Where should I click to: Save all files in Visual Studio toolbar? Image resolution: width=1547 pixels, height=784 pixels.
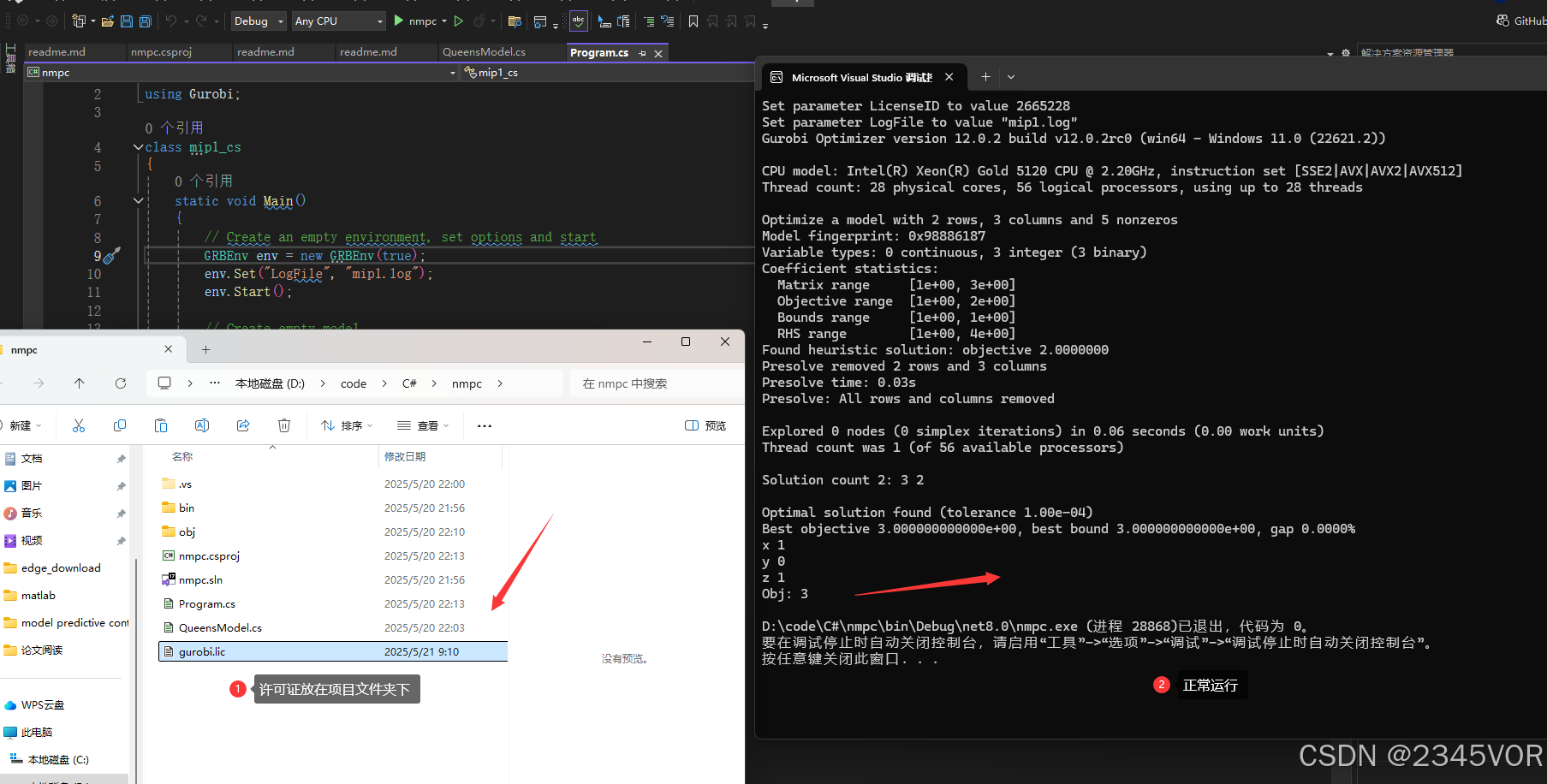(x=145, y=21)
